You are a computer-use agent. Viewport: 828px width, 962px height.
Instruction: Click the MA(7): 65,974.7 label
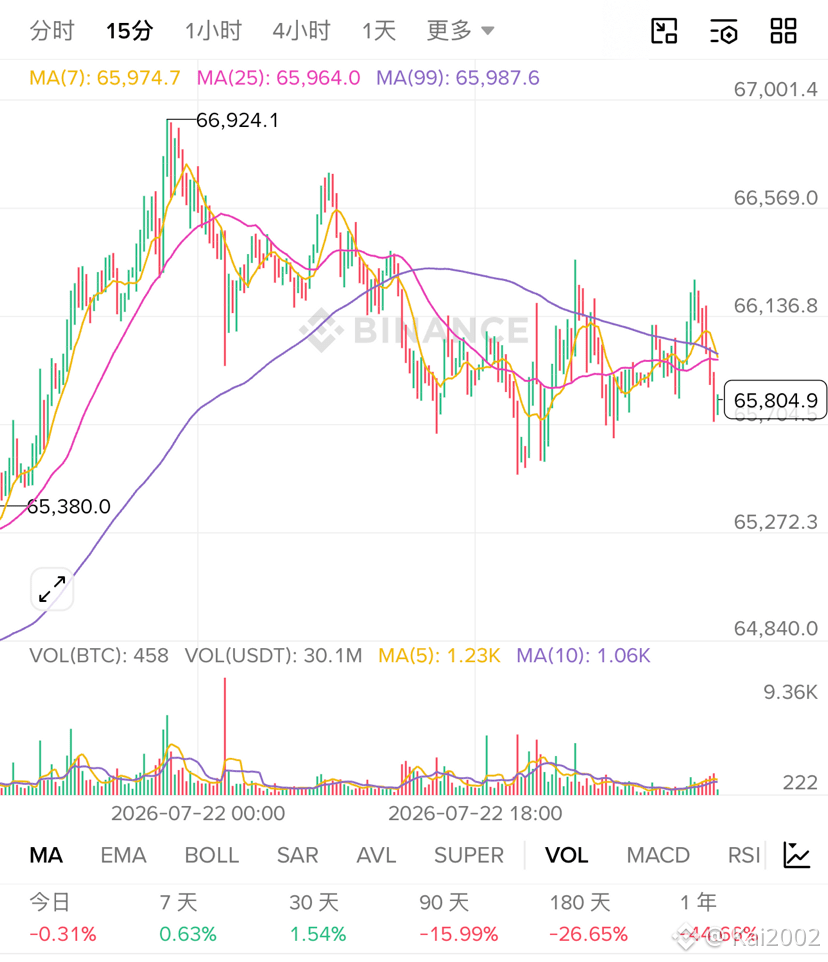(105, 78)
